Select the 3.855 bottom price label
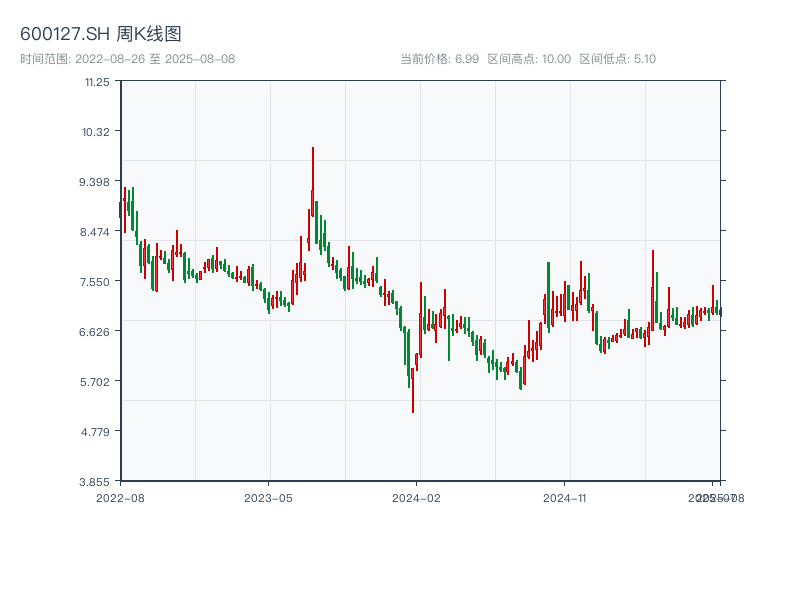The width and height of the screenshot is (800, 600). coord(96,481)
